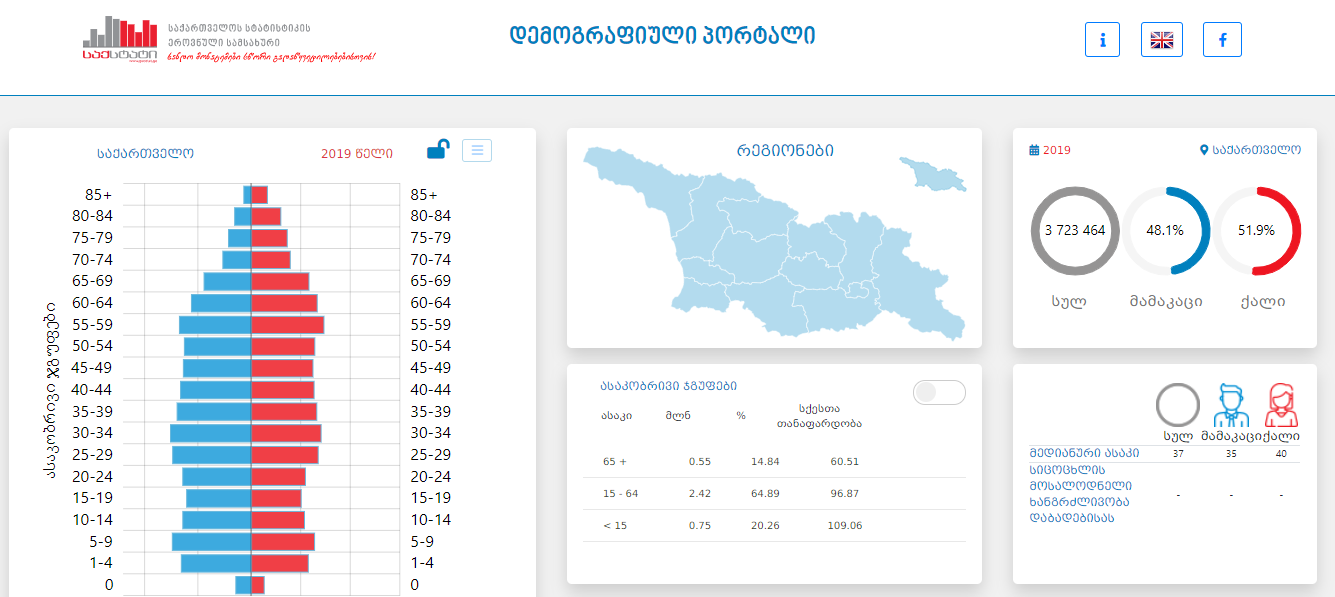Select the male figure icon
This screenshot has height=597, width=1335.
pos(1231,406)
